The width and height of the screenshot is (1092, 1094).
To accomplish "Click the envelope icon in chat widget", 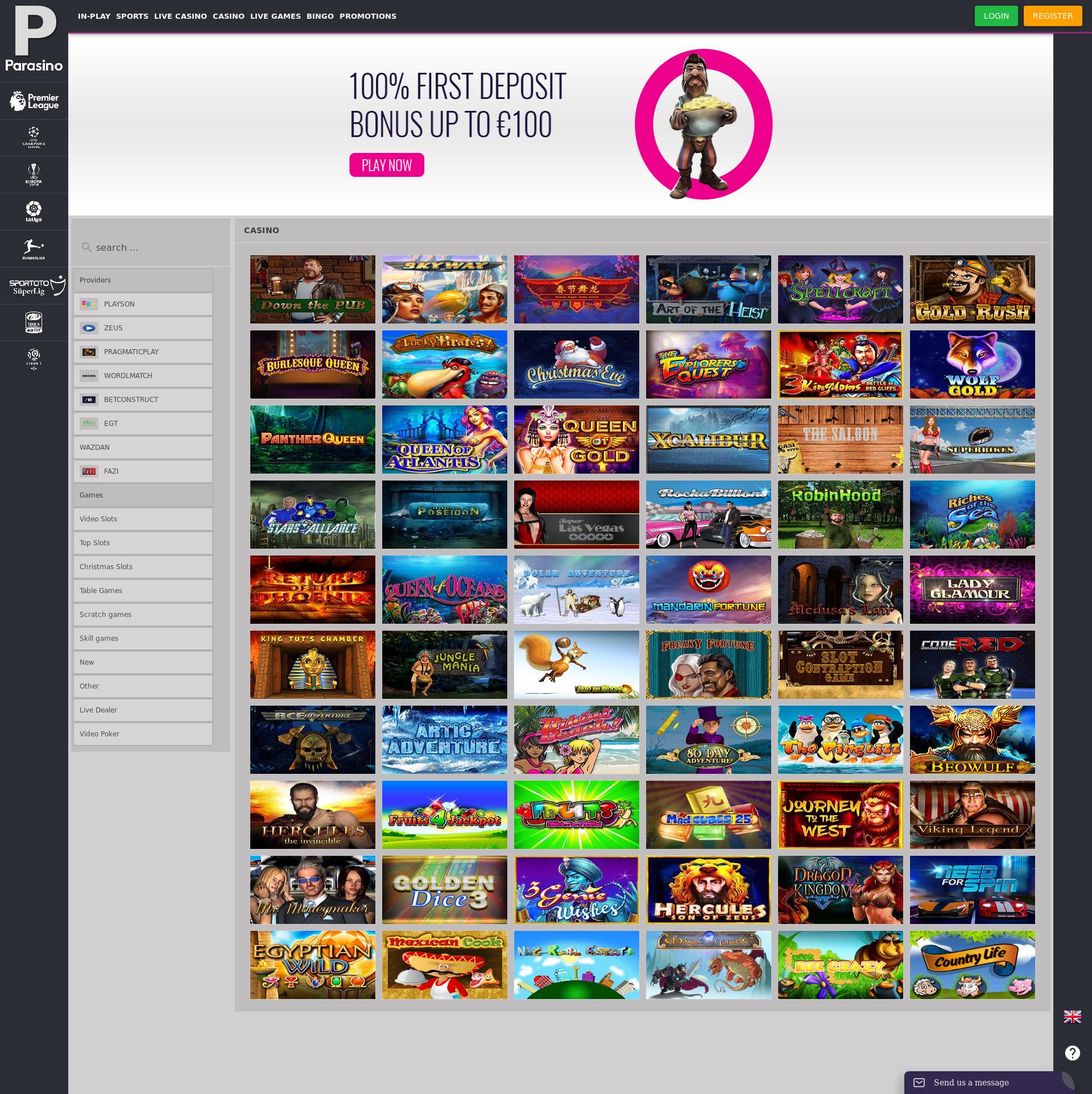I will pyautogui.click(x=919, y=1083).
